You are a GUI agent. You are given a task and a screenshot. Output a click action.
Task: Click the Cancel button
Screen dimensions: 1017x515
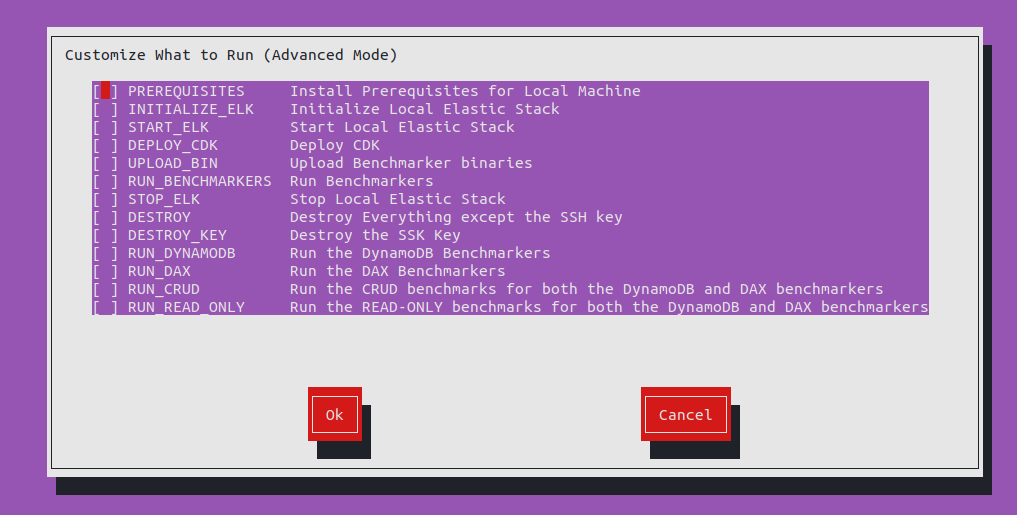coord(685,414)
